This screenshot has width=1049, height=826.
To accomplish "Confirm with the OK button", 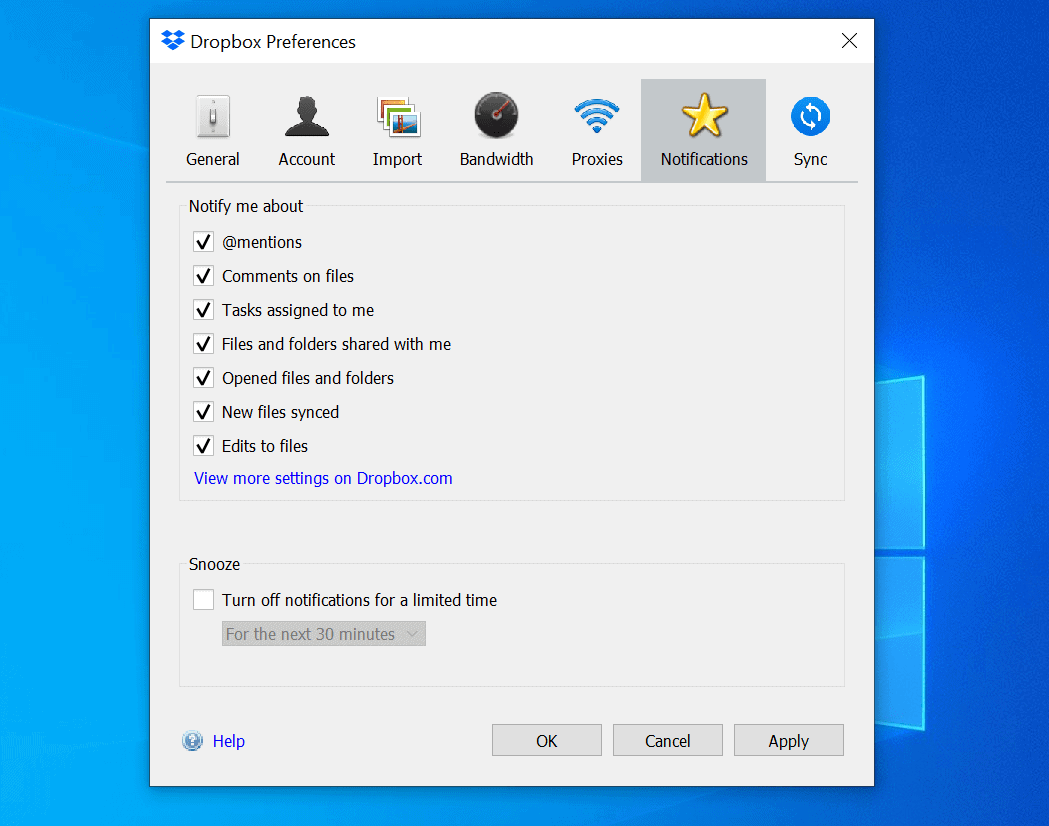I will (547, 740).
